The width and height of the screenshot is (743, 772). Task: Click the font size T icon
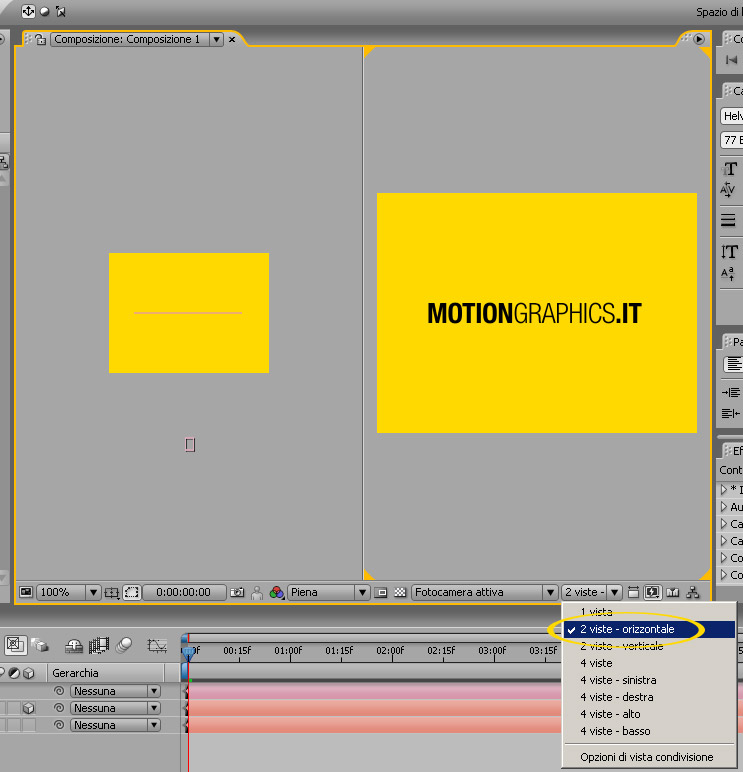click(730, 169)
